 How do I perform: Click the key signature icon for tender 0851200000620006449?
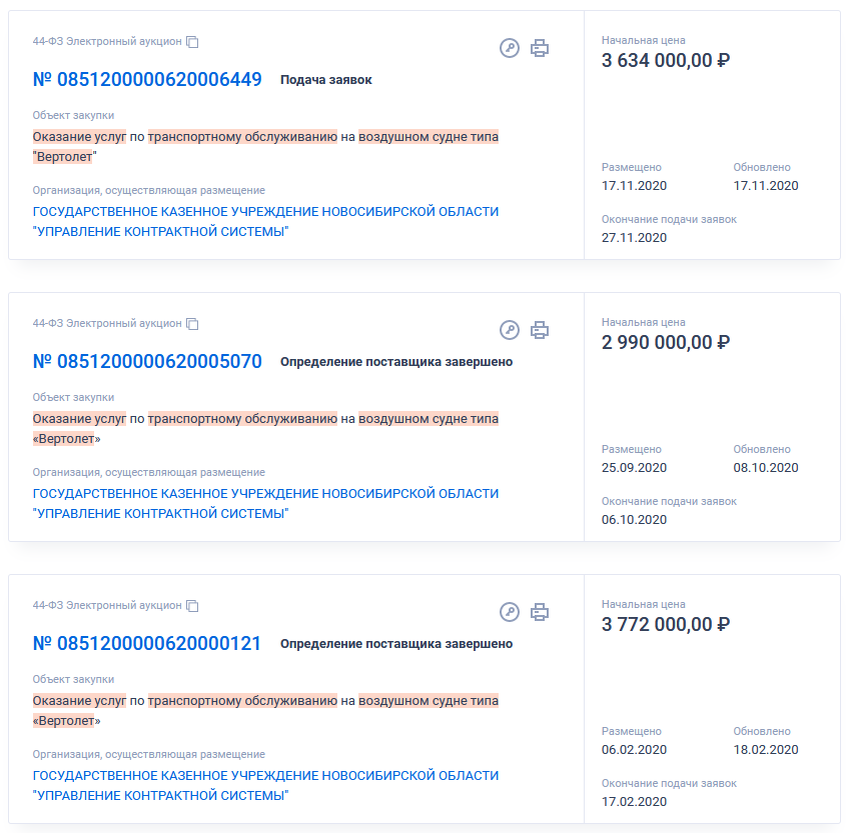[x=510, y=48]
